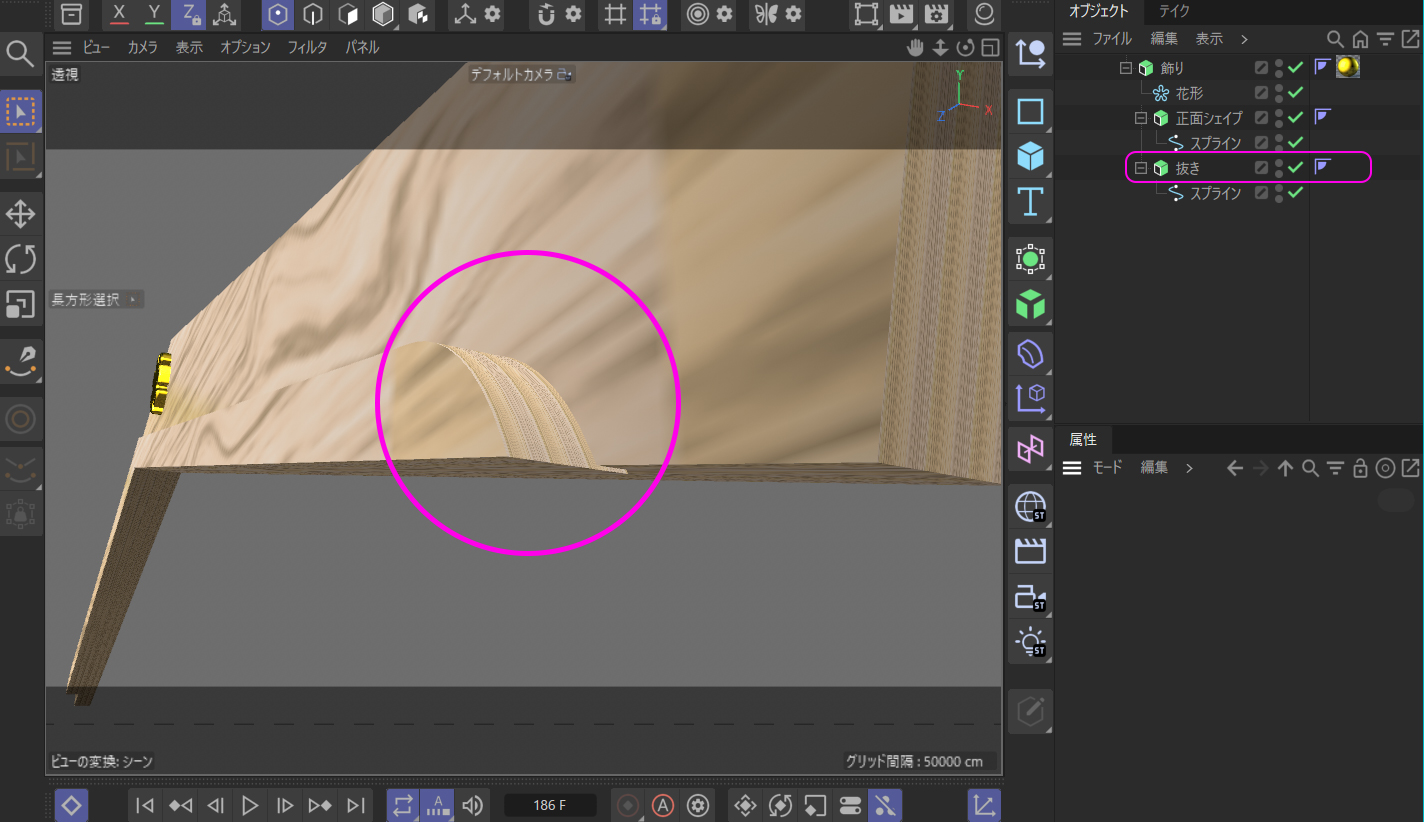This screenshot has height=822, width=1424.
Task: Toggle green enable check for 花形 object
Action: click(1295, 93)
